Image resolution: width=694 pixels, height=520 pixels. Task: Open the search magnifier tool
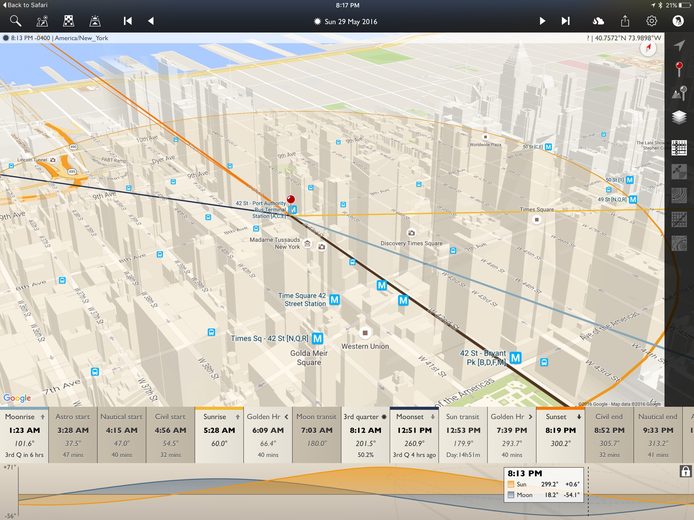pos(15,21)
